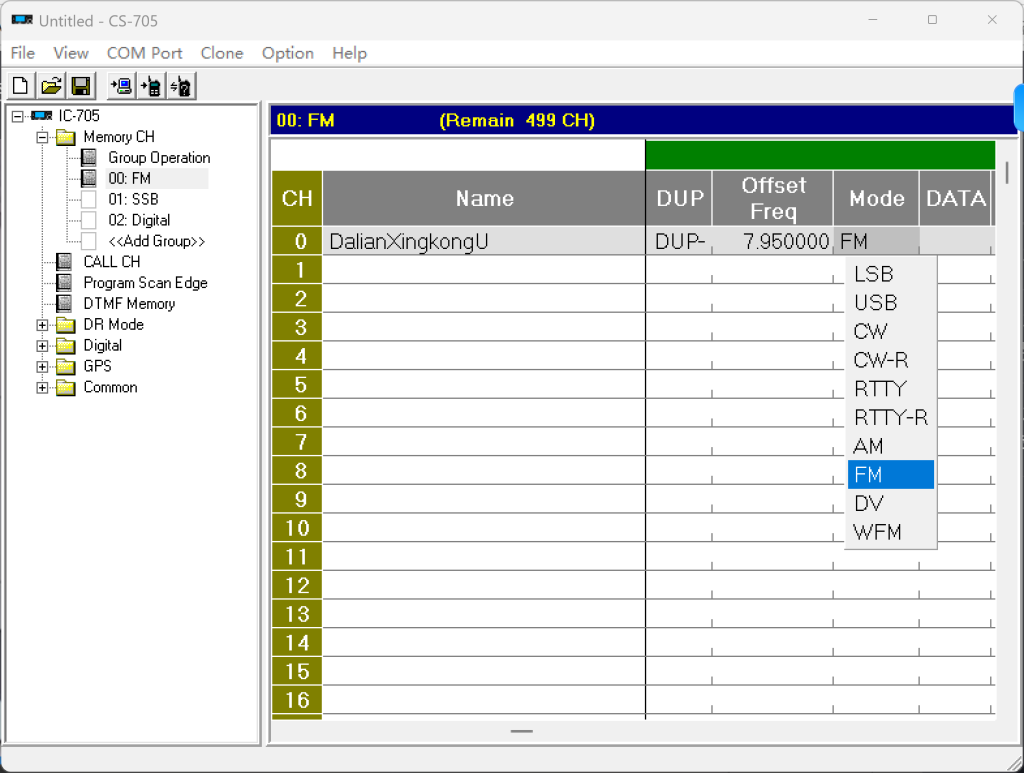Open the File menu
Screen dimensions: 1024x773
pos(23,53)
